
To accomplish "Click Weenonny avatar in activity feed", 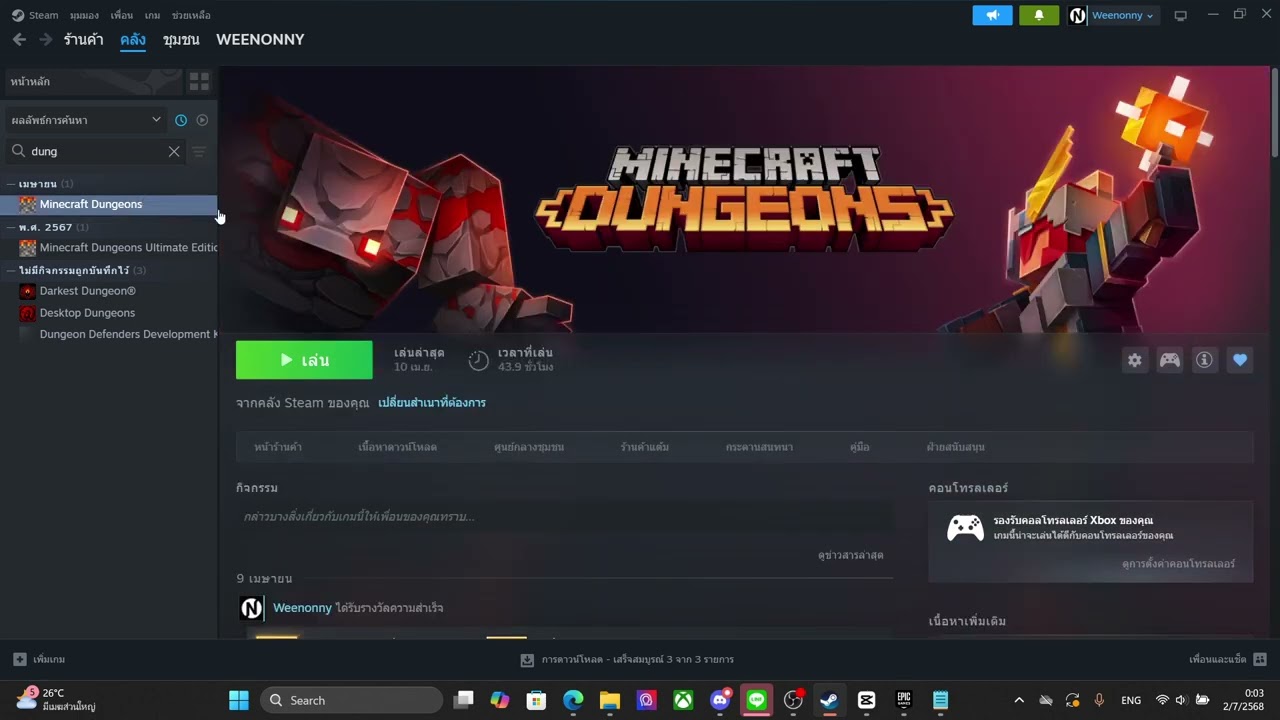I will click(x=251, y=608).
